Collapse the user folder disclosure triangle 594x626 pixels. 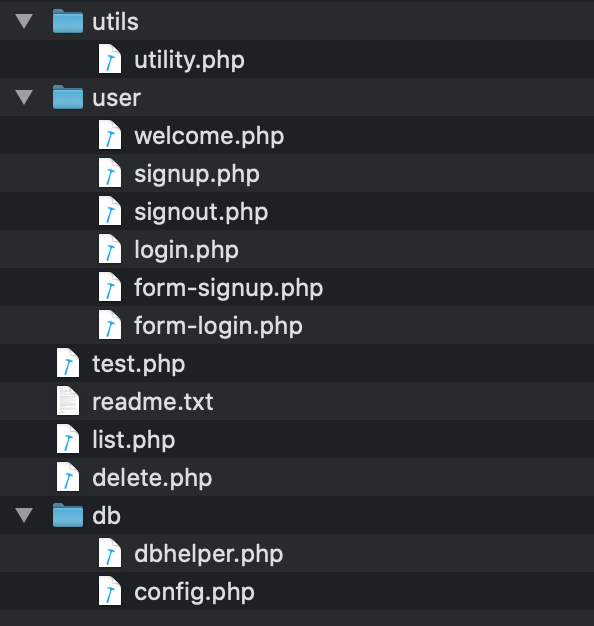(24, 97)
